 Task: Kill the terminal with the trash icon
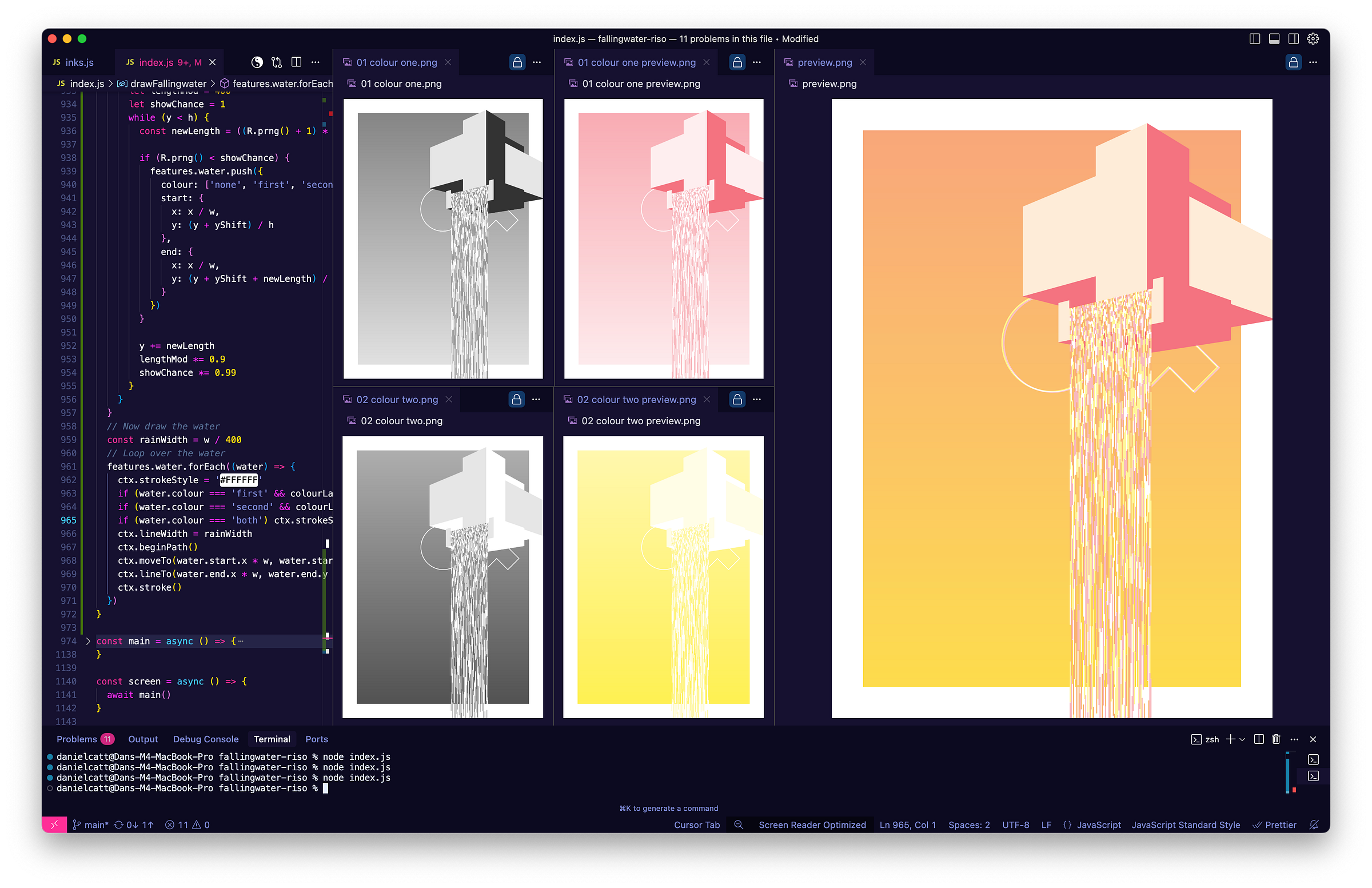[1276, 739]
